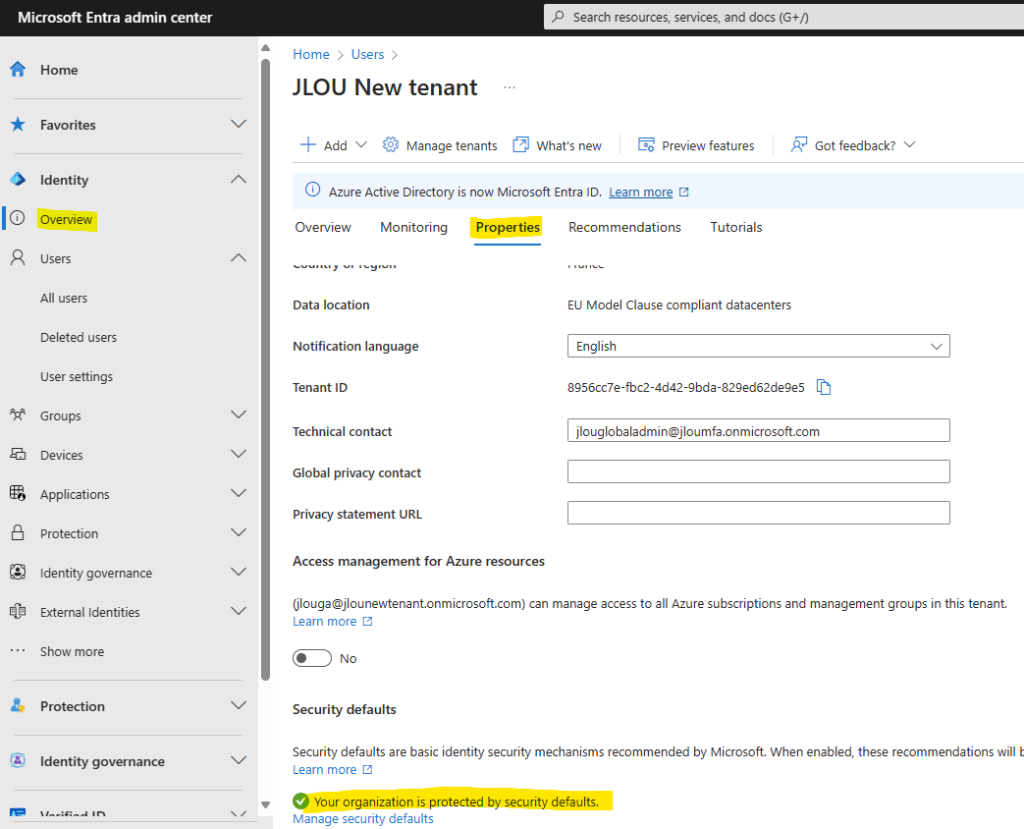Click the Show more ellipsis icon
The height and width of the screenshot is (829, 1024).
(x=18, y=651)
